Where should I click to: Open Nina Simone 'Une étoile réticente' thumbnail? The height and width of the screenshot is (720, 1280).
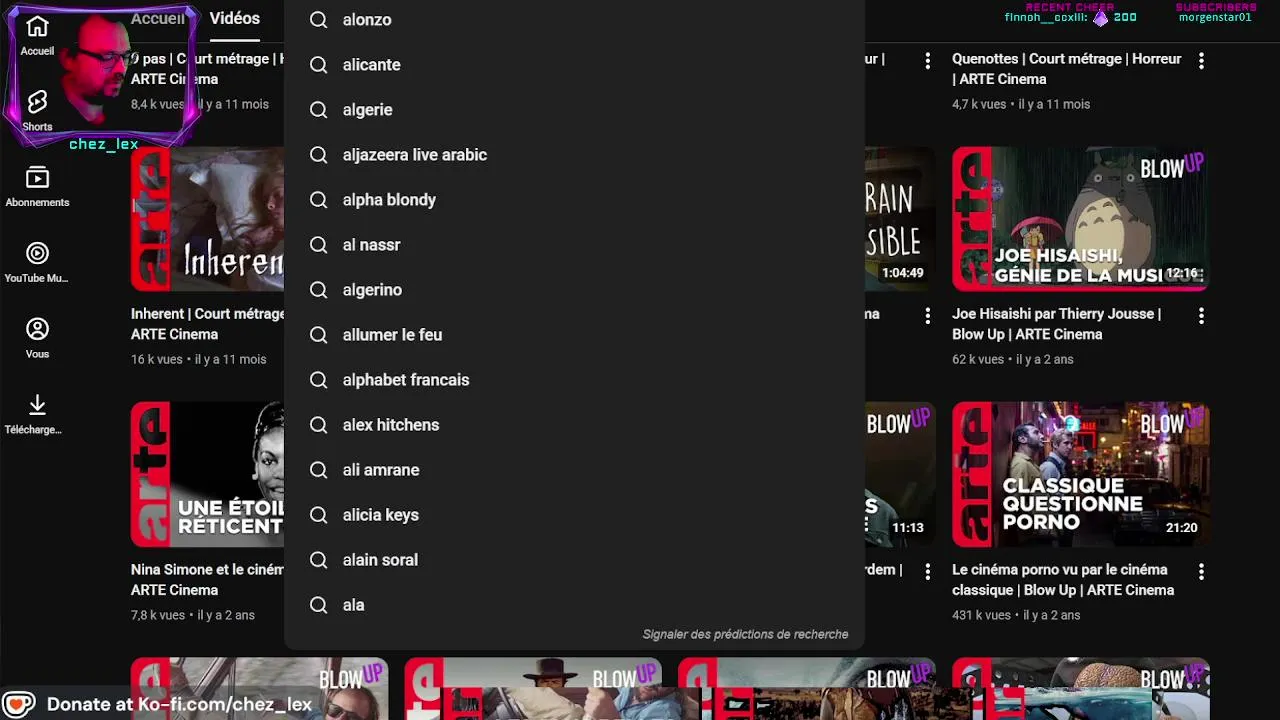(x=208, y=475)
